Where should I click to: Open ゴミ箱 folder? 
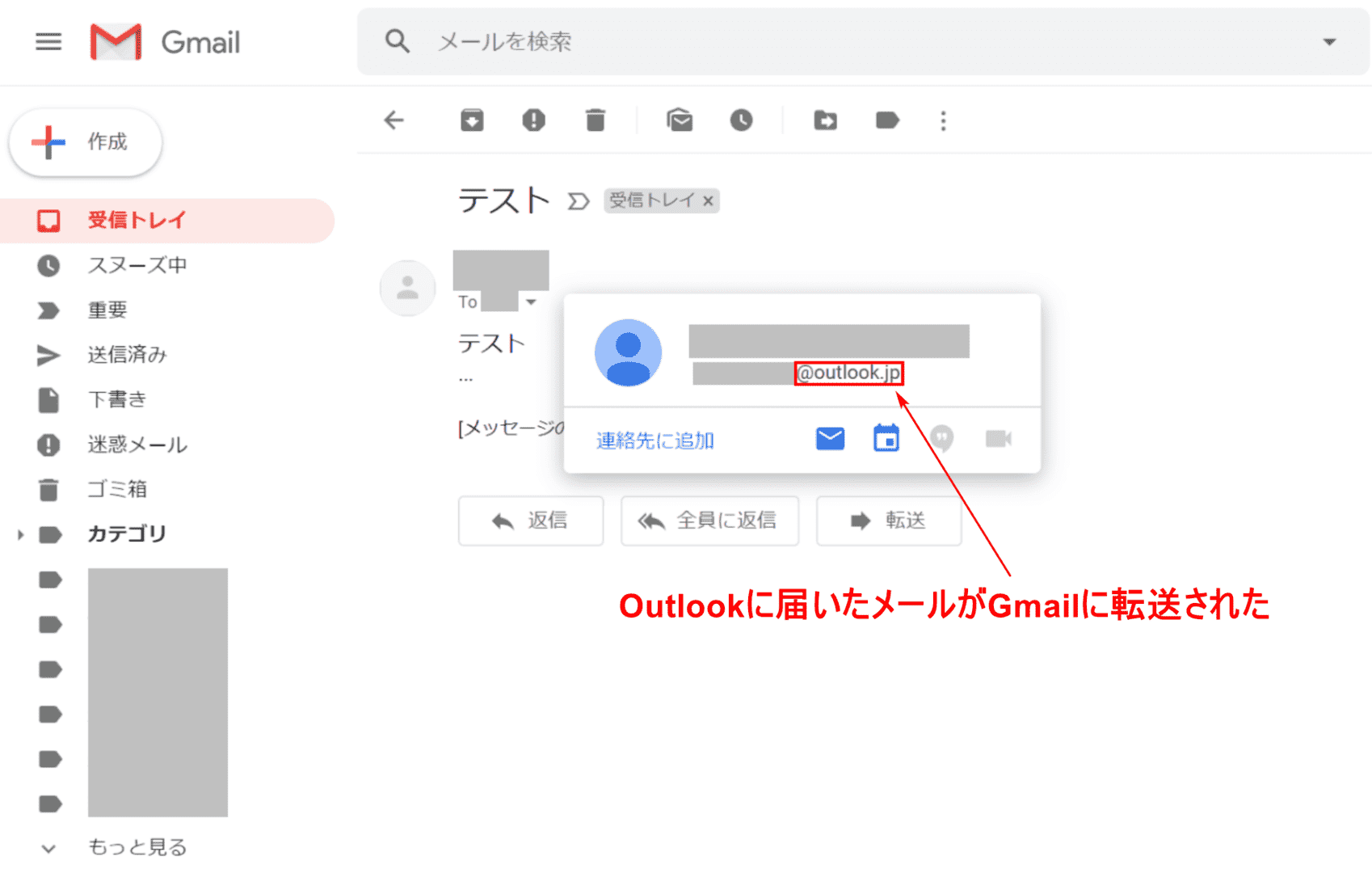click(117, 489)
